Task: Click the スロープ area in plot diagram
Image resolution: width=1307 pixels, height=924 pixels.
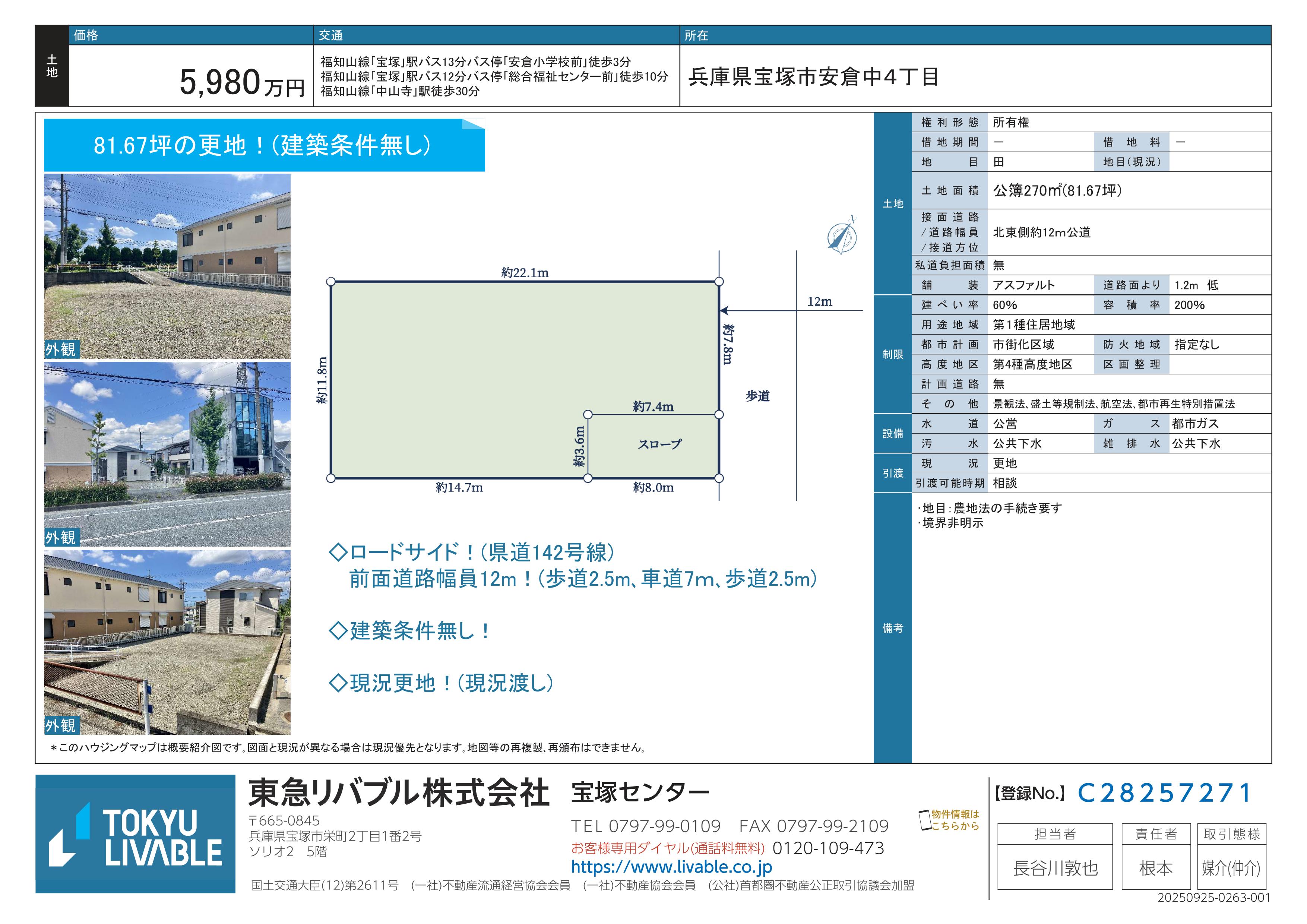Action: pyautogui.click(x=659, y=444)
